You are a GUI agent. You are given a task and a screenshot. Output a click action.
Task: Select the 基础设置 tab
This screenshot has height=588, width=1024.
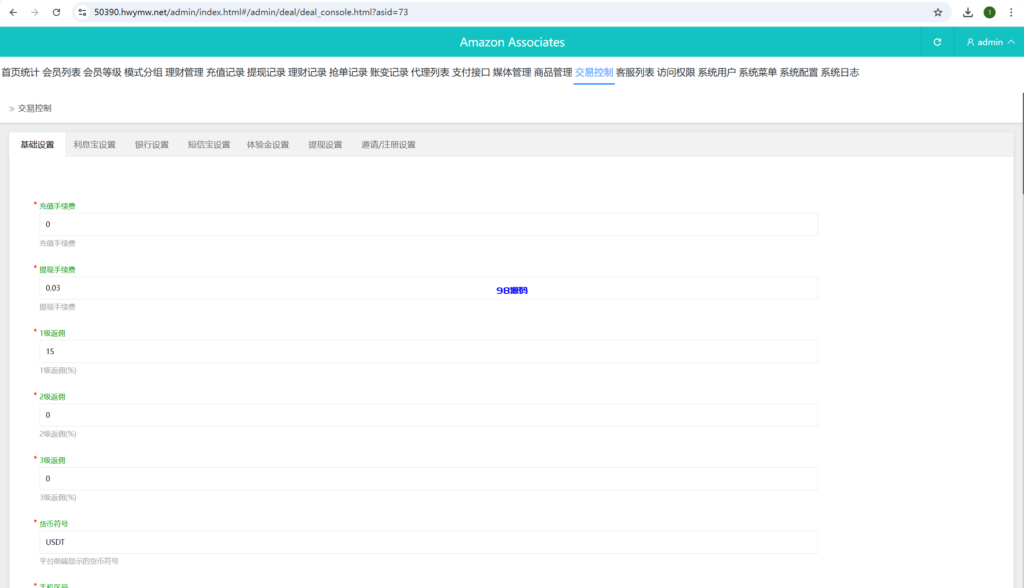(37, 145)
